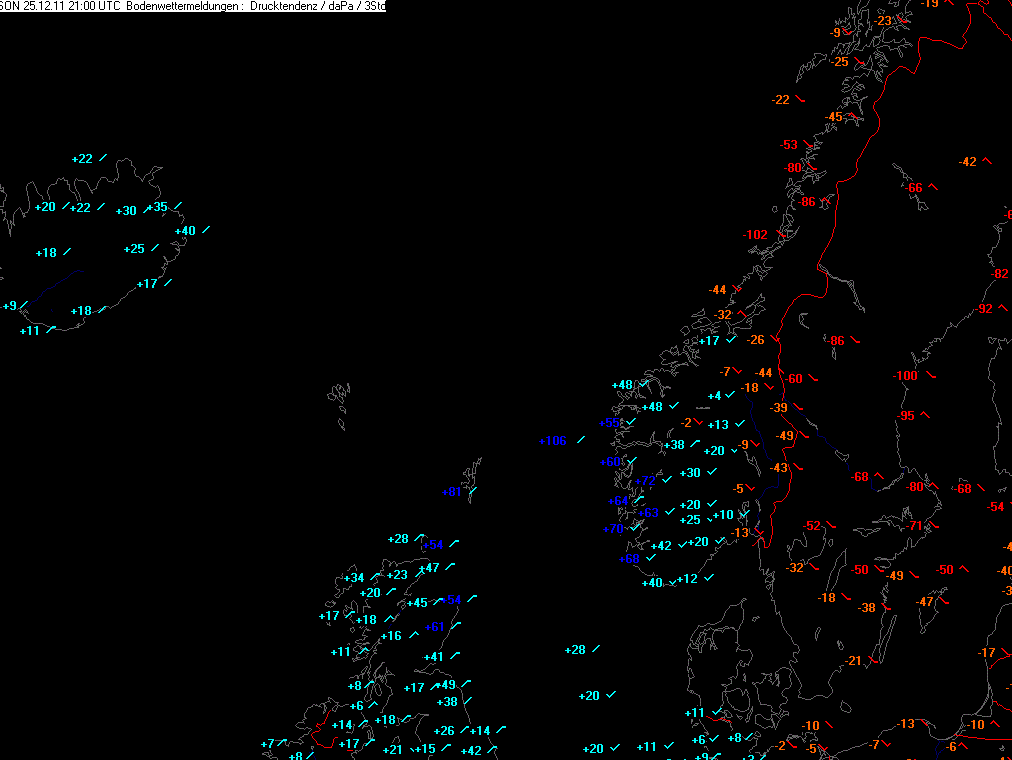Select the -66 value in northern Sweden
The image size is (1012, 760).
(x=913, y=188)
